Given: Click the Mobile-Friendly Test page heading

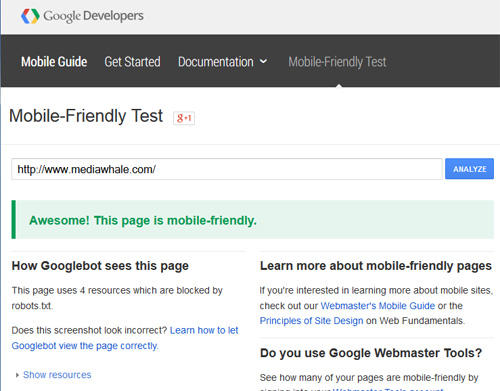Looking at the screenshot, I should [x=86, y=116].
